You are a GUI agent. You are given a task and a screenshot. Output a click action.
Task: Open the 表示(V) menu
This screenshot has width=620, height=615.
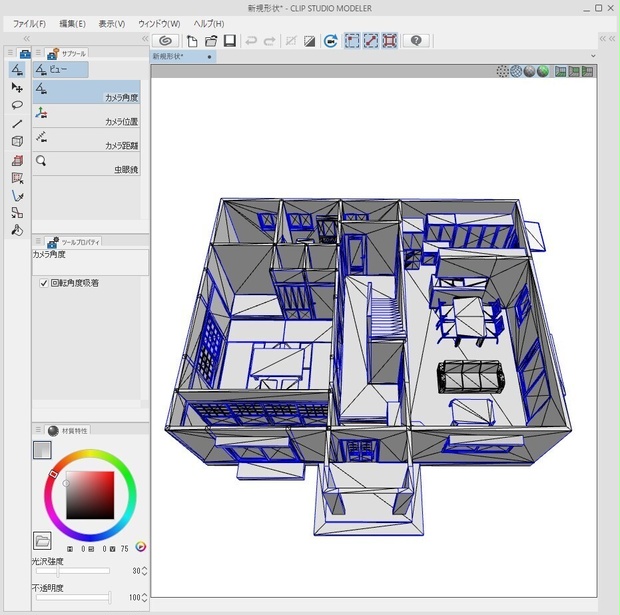112,24
